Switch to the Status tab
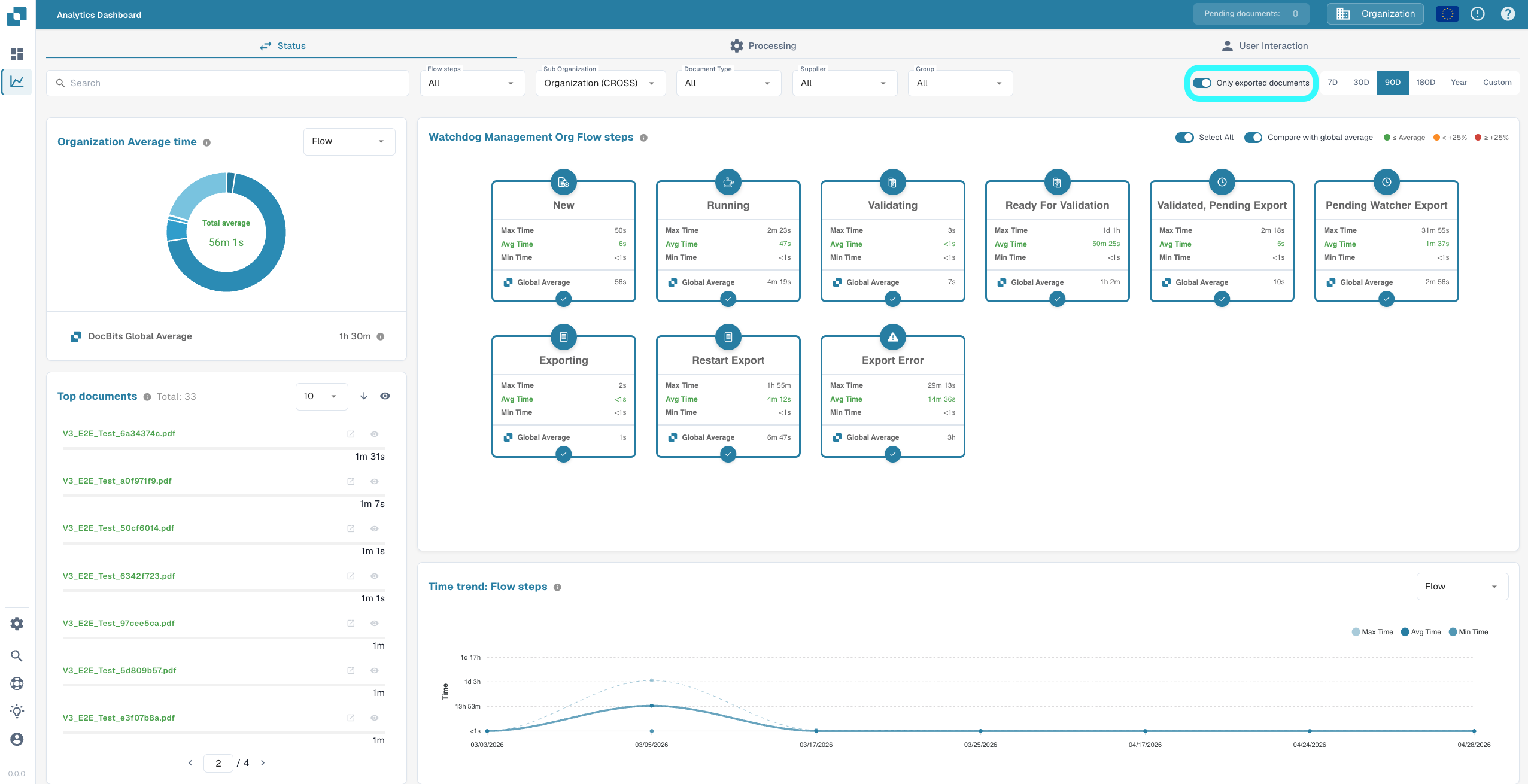The height and width of the screenshot is (784, 1528). click(x=282, y=46)
